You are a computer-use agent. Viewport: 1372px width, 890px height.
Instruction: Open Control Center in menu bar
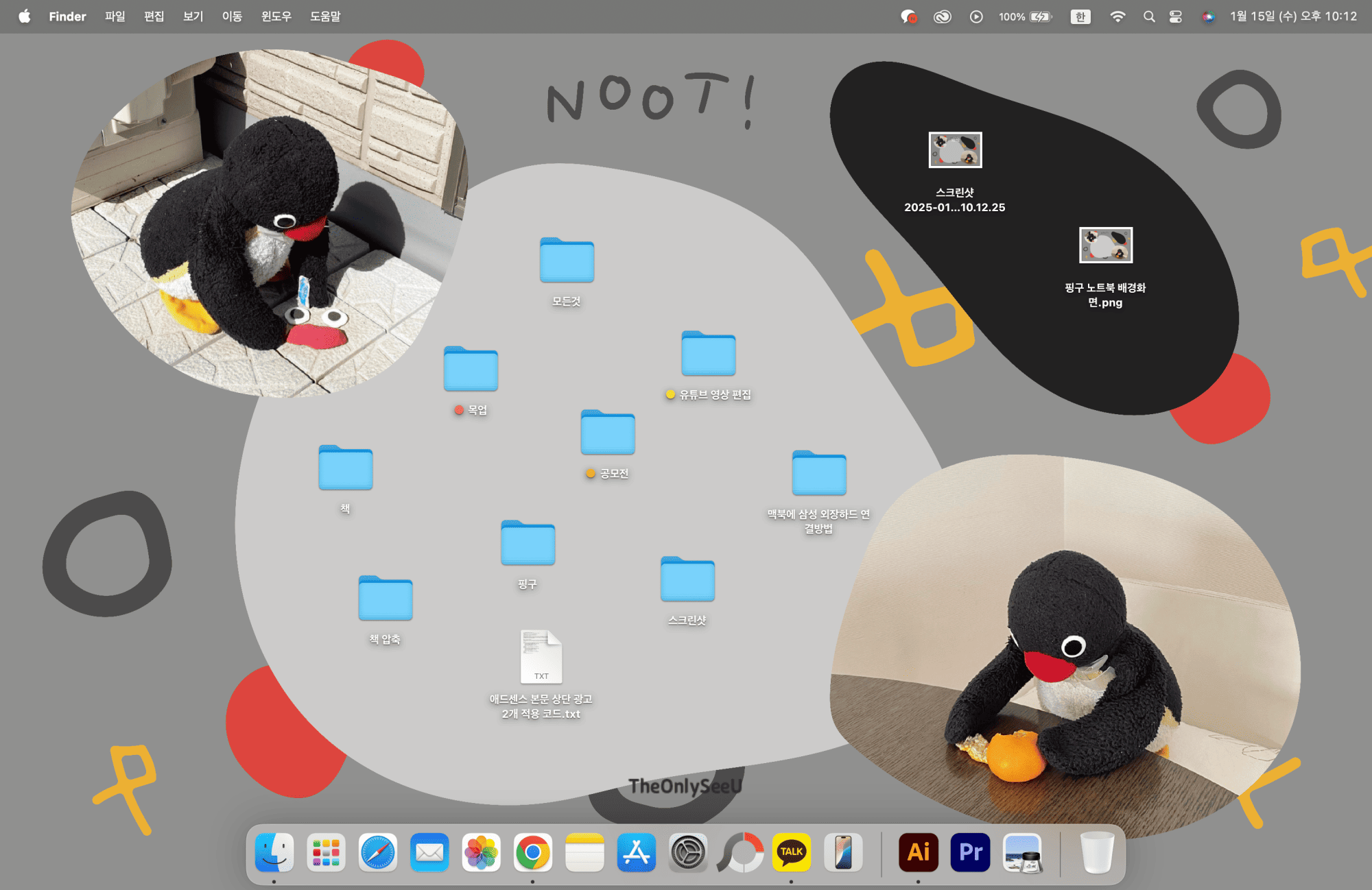[x=1175, y=16]
